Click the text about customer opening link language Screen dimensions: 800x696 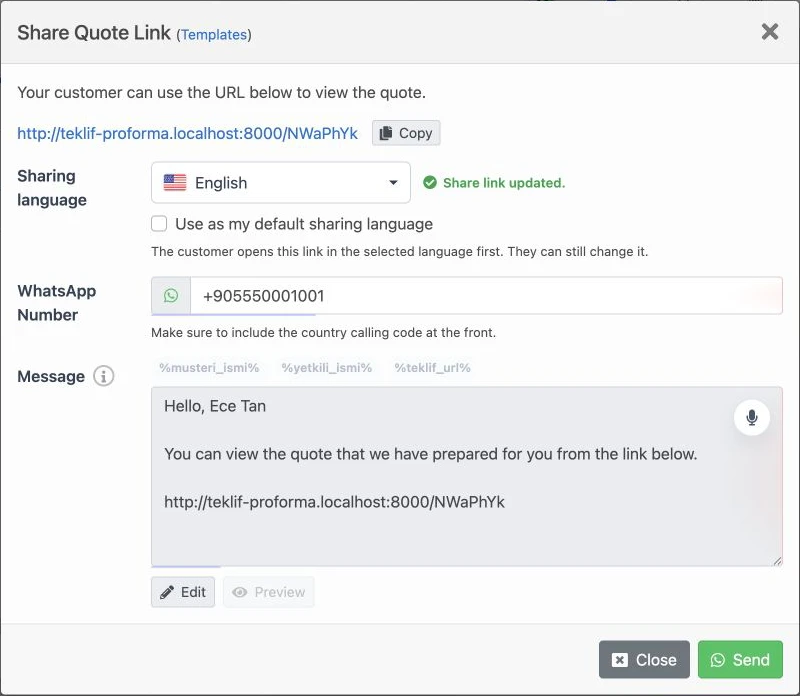click(399, 252)
